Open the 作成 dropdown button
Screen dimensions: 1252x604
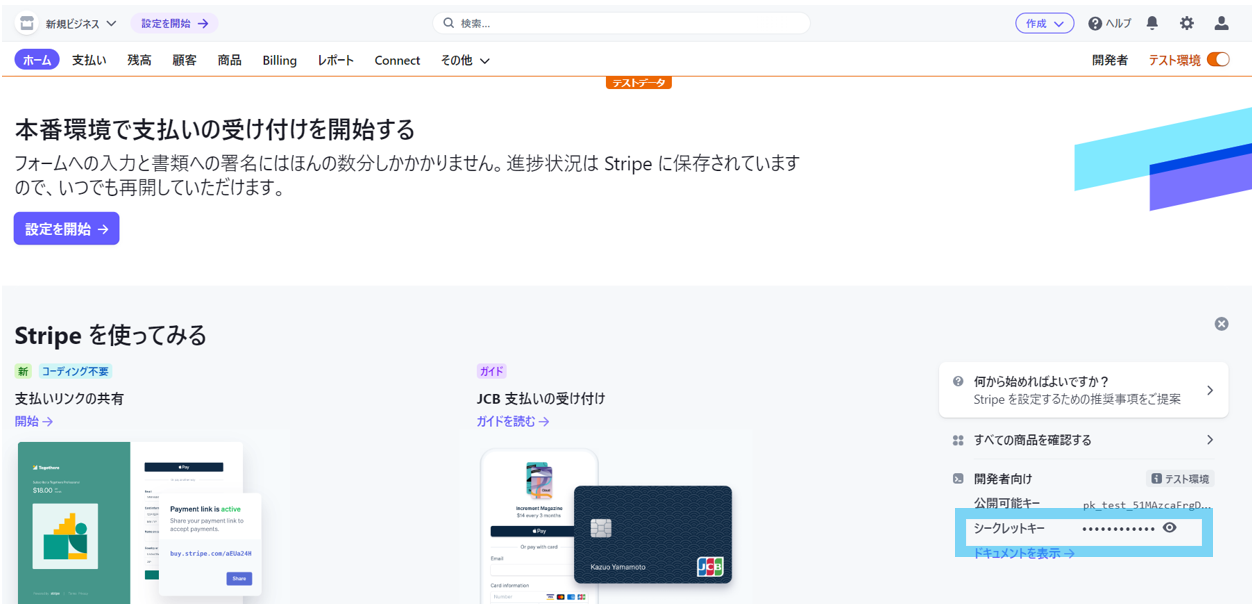point(1044,23)
